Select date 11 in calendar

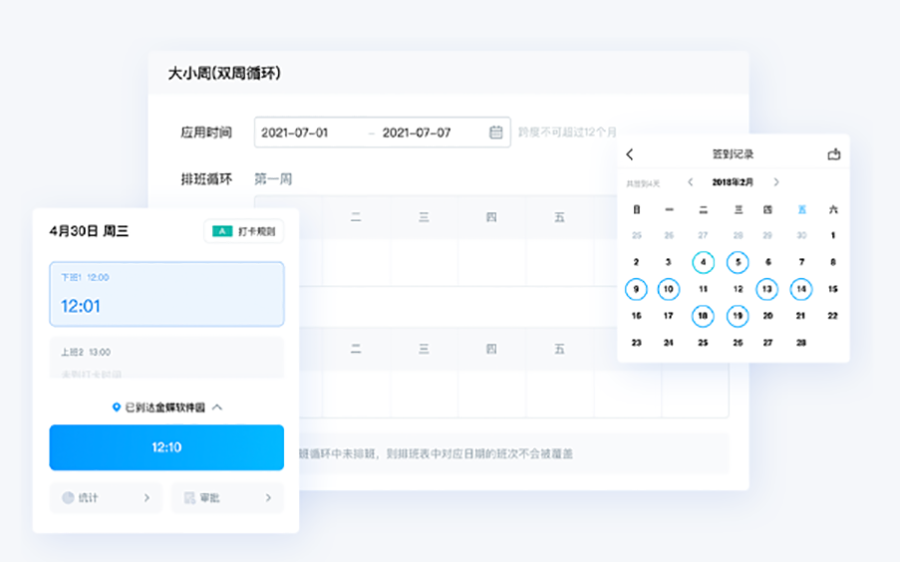(x=703, y=289)
